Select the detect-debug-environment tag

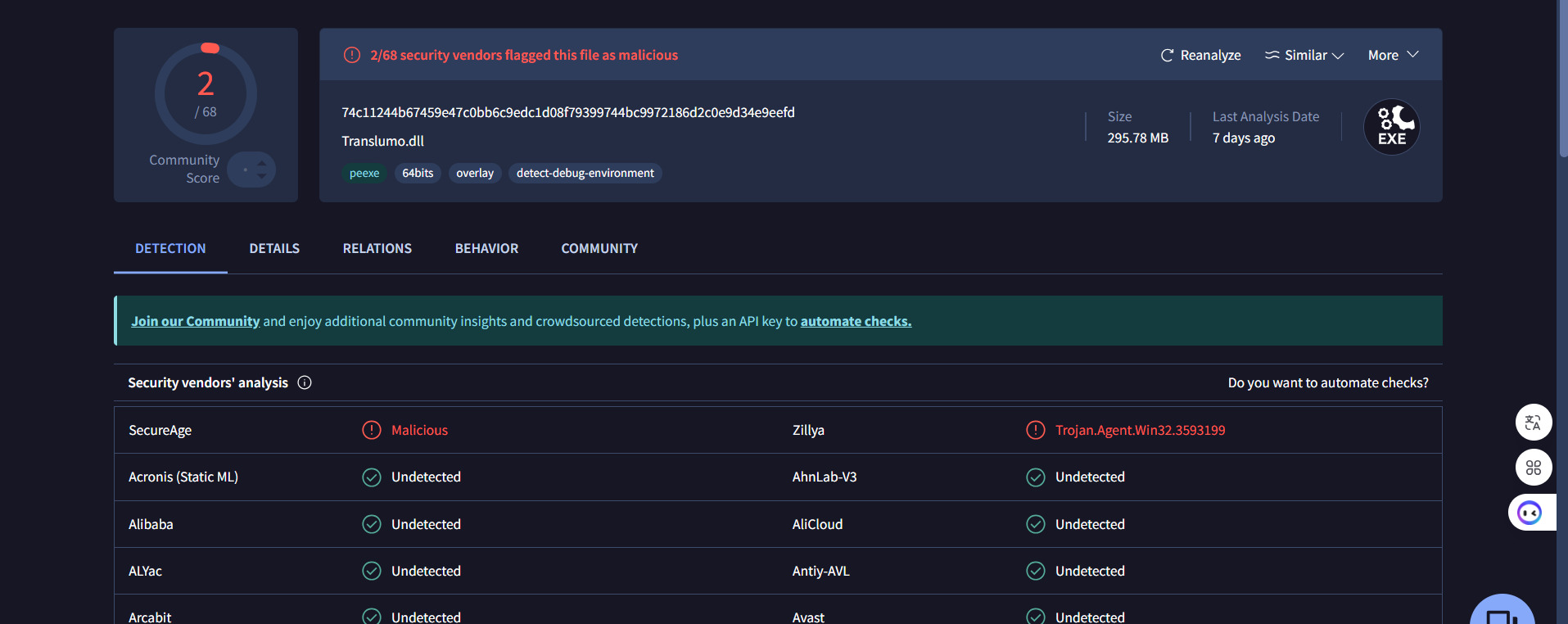[585, 173]
